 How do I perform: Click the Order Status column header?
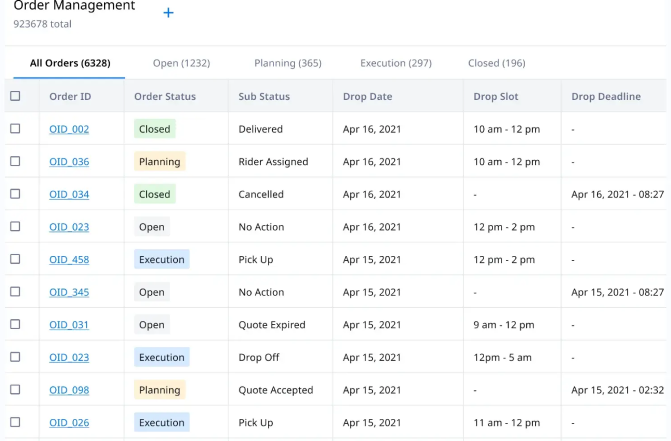click(165, 97)
